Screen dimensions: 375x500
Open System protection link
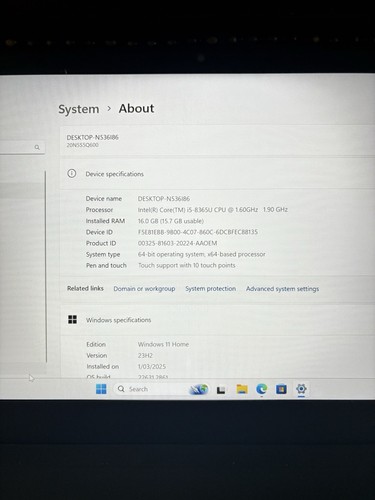(211, 289)
